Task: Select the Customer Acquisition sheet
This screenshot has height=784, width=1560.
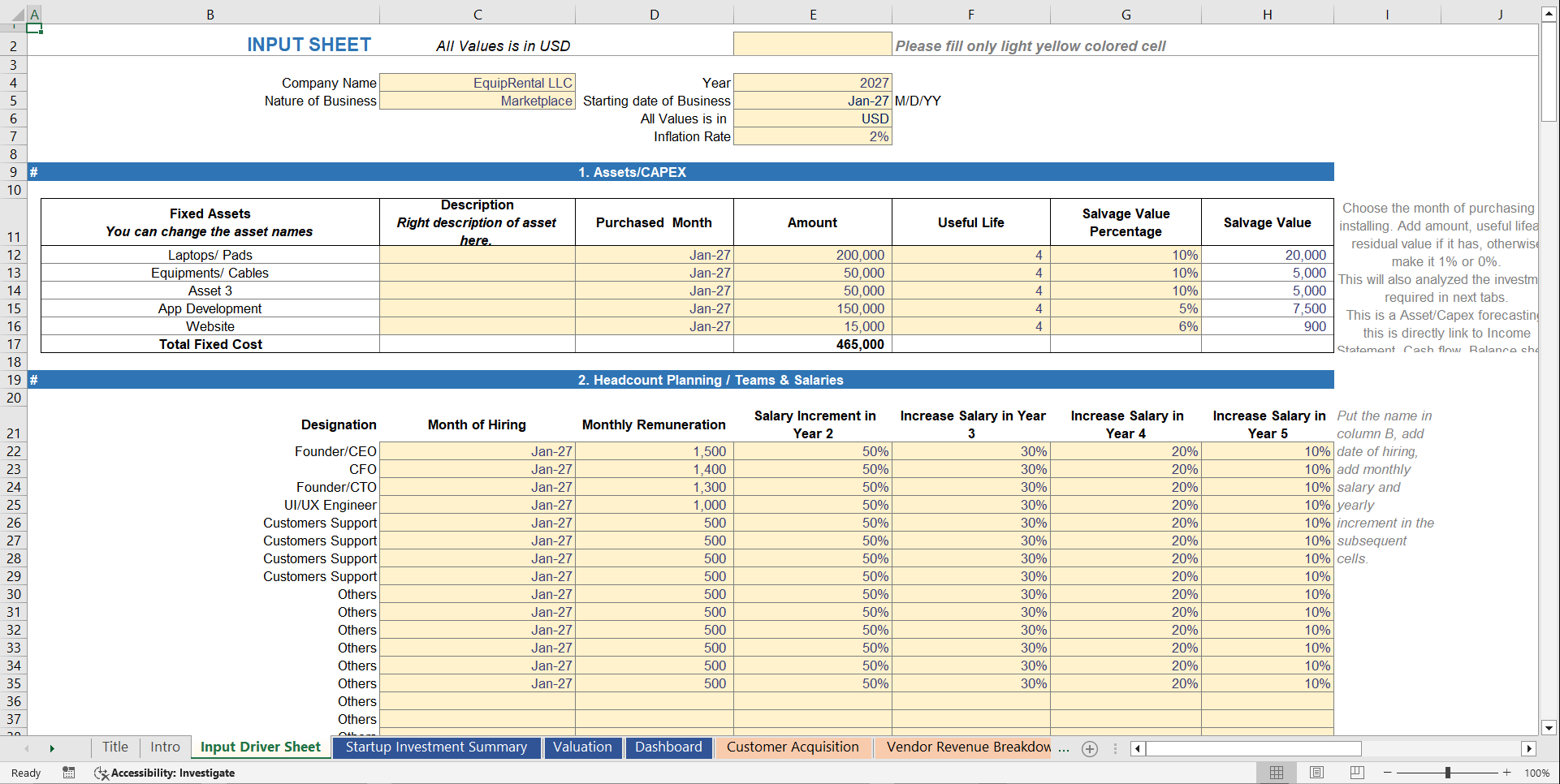Action: [793, 747]
